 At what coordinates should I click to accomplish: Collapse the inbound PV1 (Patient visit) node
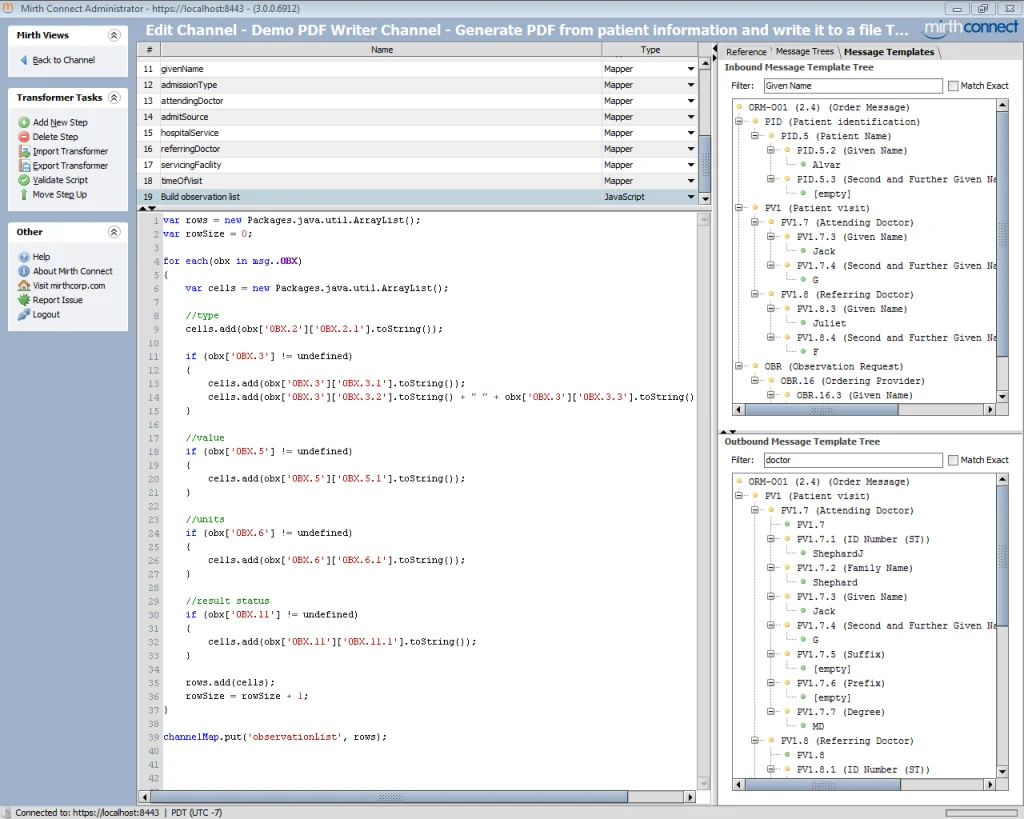pos(739,208)
